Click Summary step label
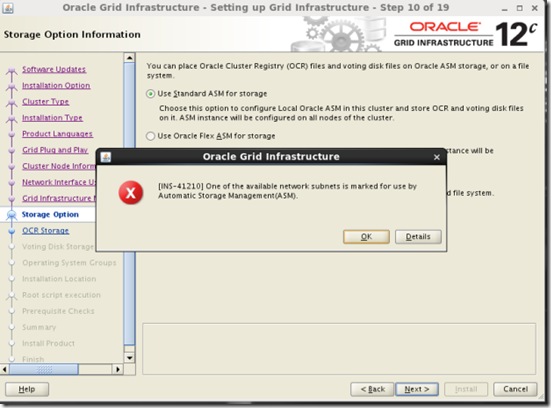This screenshot has width=551, height=408. (x=39, y=328)
